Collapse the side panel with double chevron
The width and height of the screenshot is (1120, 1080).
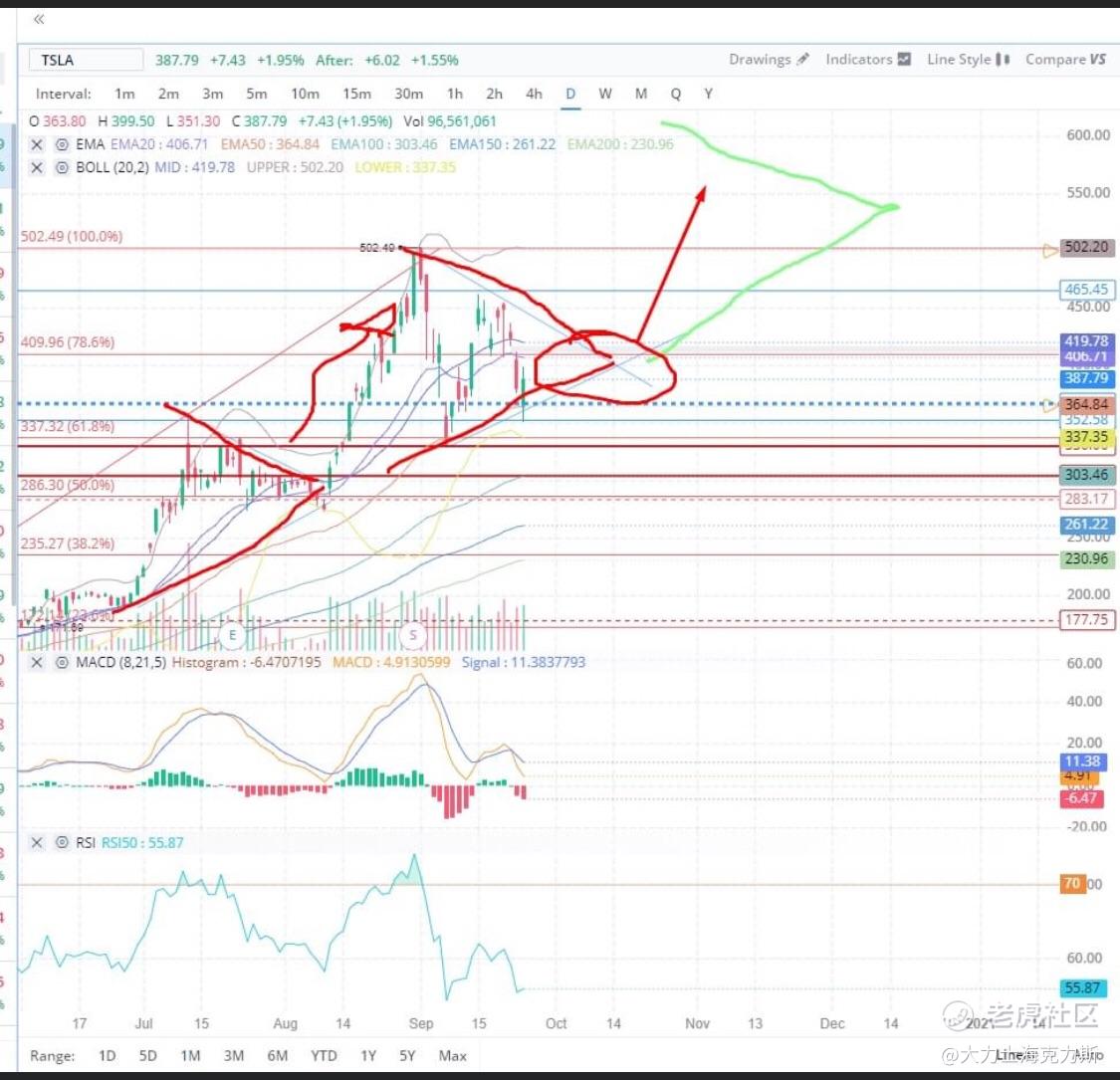39,19
